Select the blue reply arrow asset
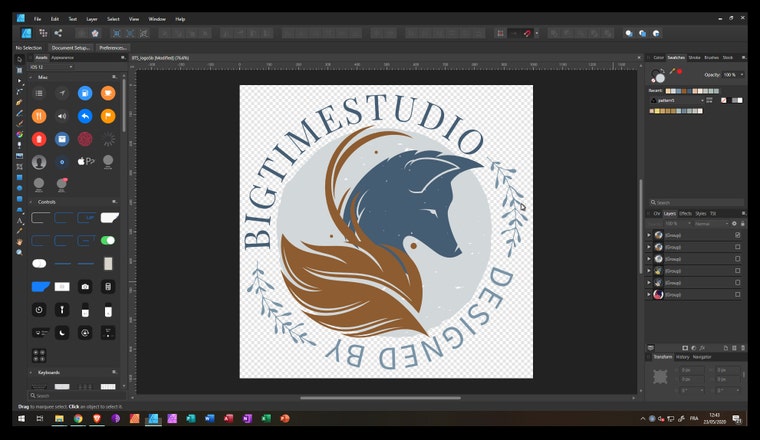This screenshot has height=440, width=760. 85,116
